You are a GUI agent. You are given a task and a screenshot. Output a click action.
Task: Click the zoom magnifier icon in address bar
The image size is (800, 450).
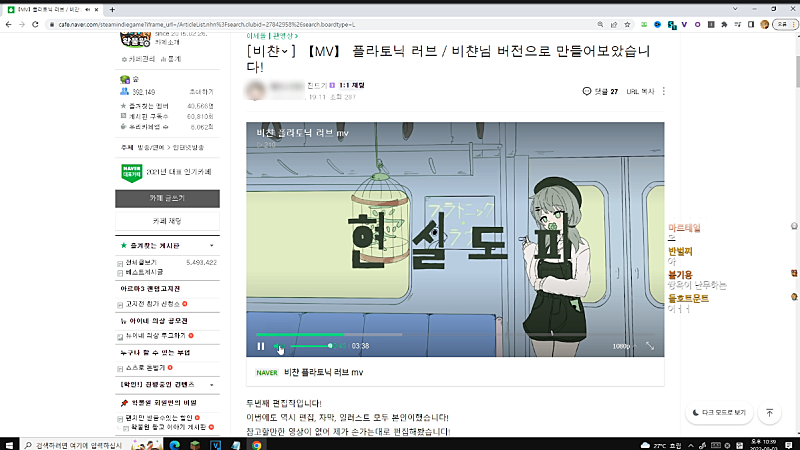[601, 24]
